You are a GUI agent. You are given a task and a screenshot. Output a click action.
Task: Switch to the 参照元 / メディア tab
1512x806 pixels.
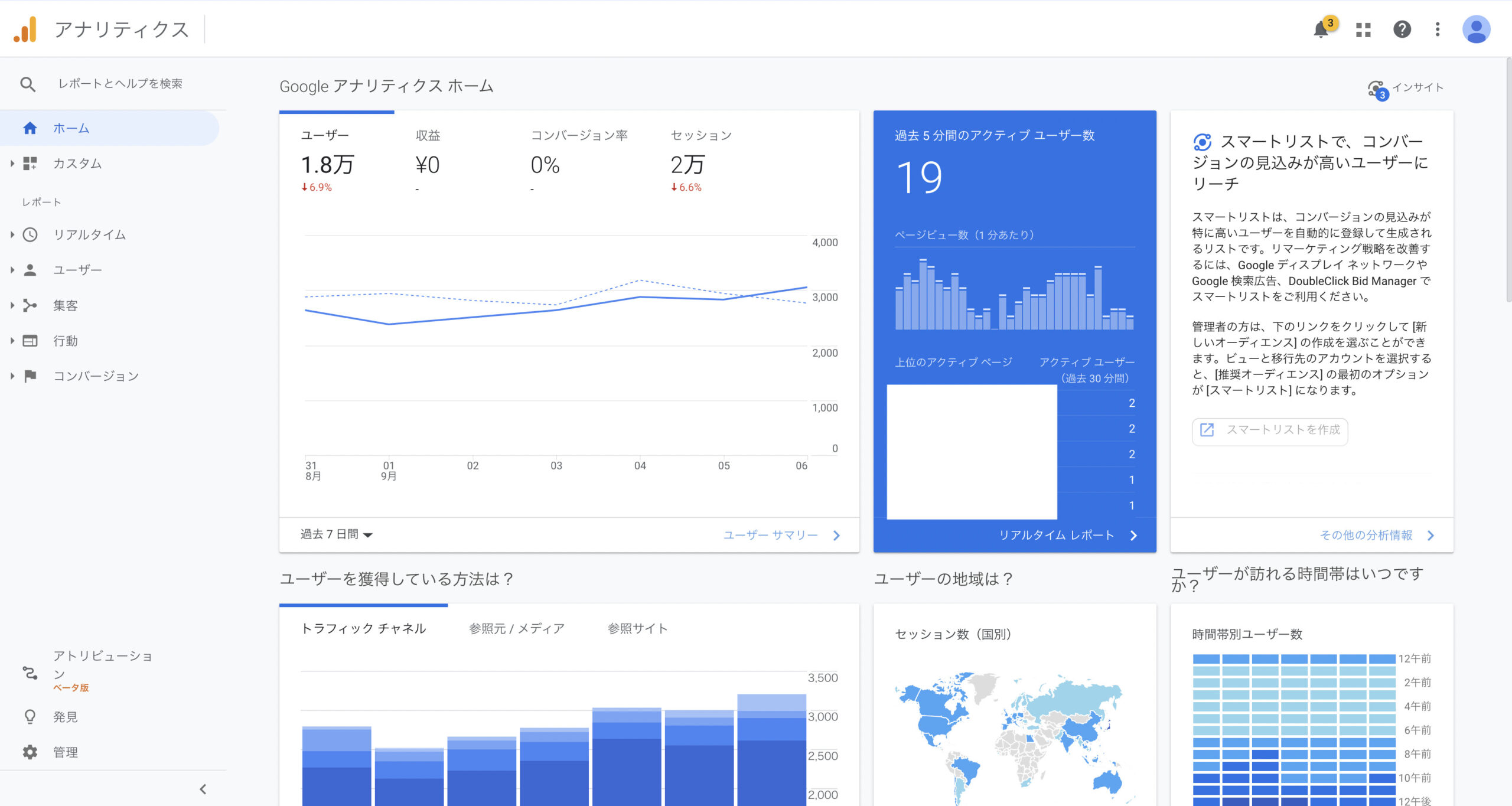[x=516, y=628]
